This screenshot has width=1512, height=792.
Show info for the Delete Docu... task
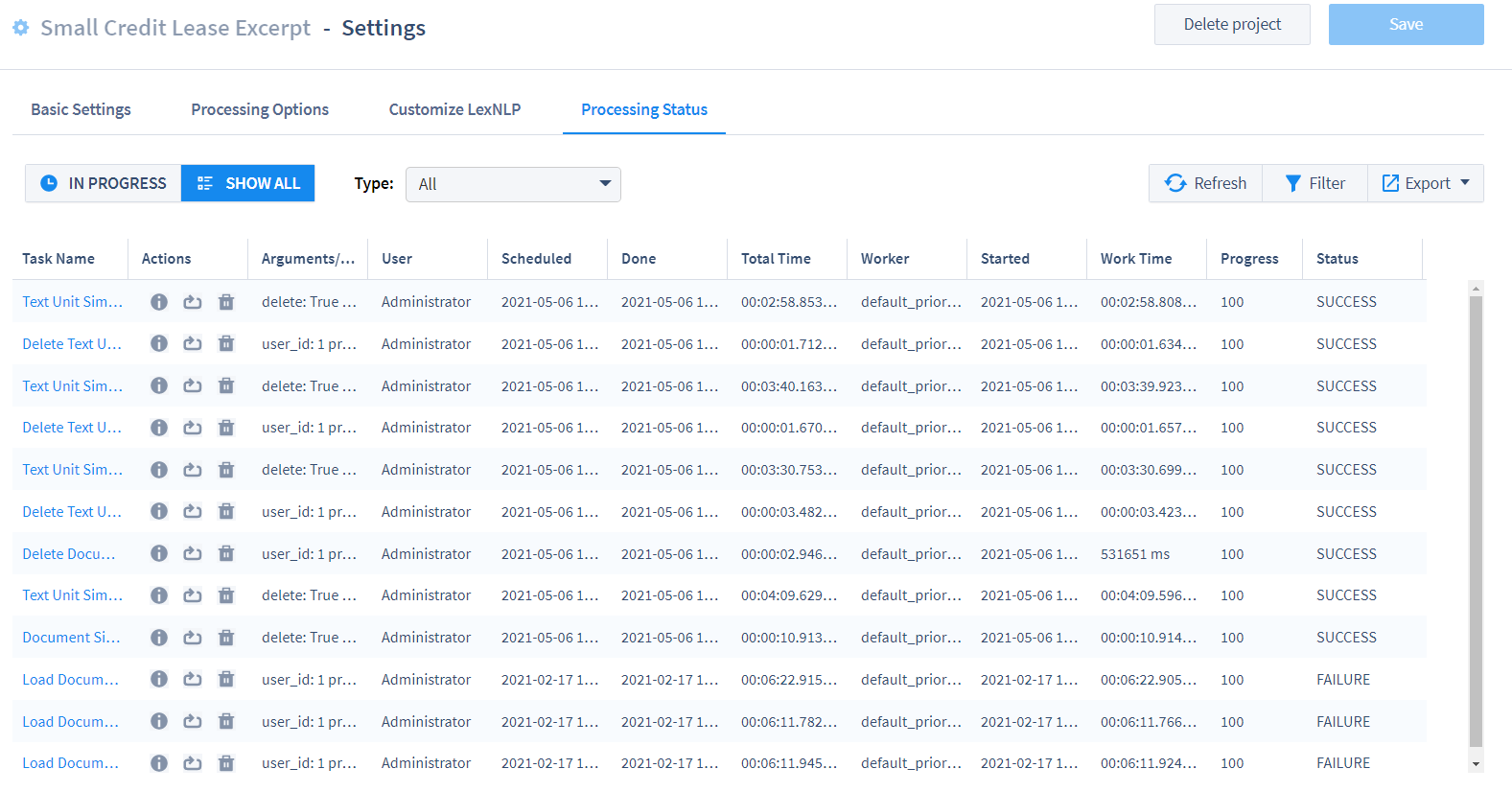click(x=159, y=553)
